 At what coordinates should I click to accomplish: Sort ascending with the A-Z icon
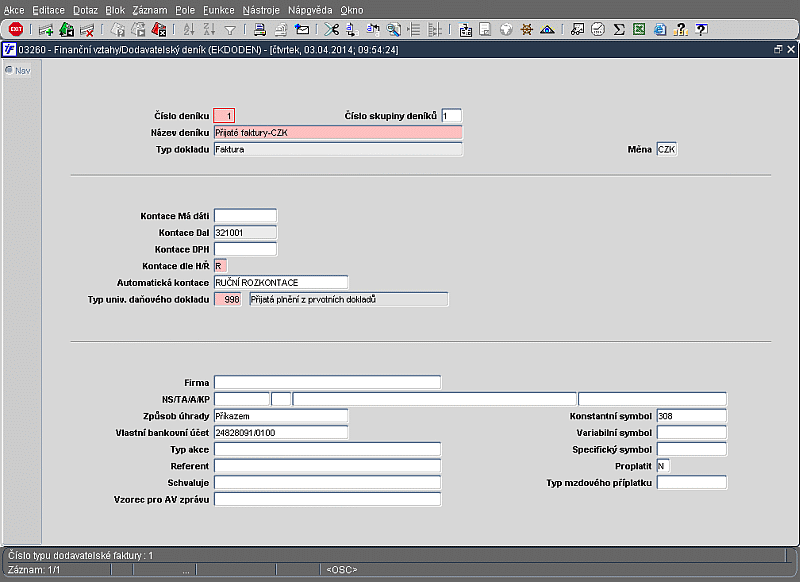coord(189,30)
